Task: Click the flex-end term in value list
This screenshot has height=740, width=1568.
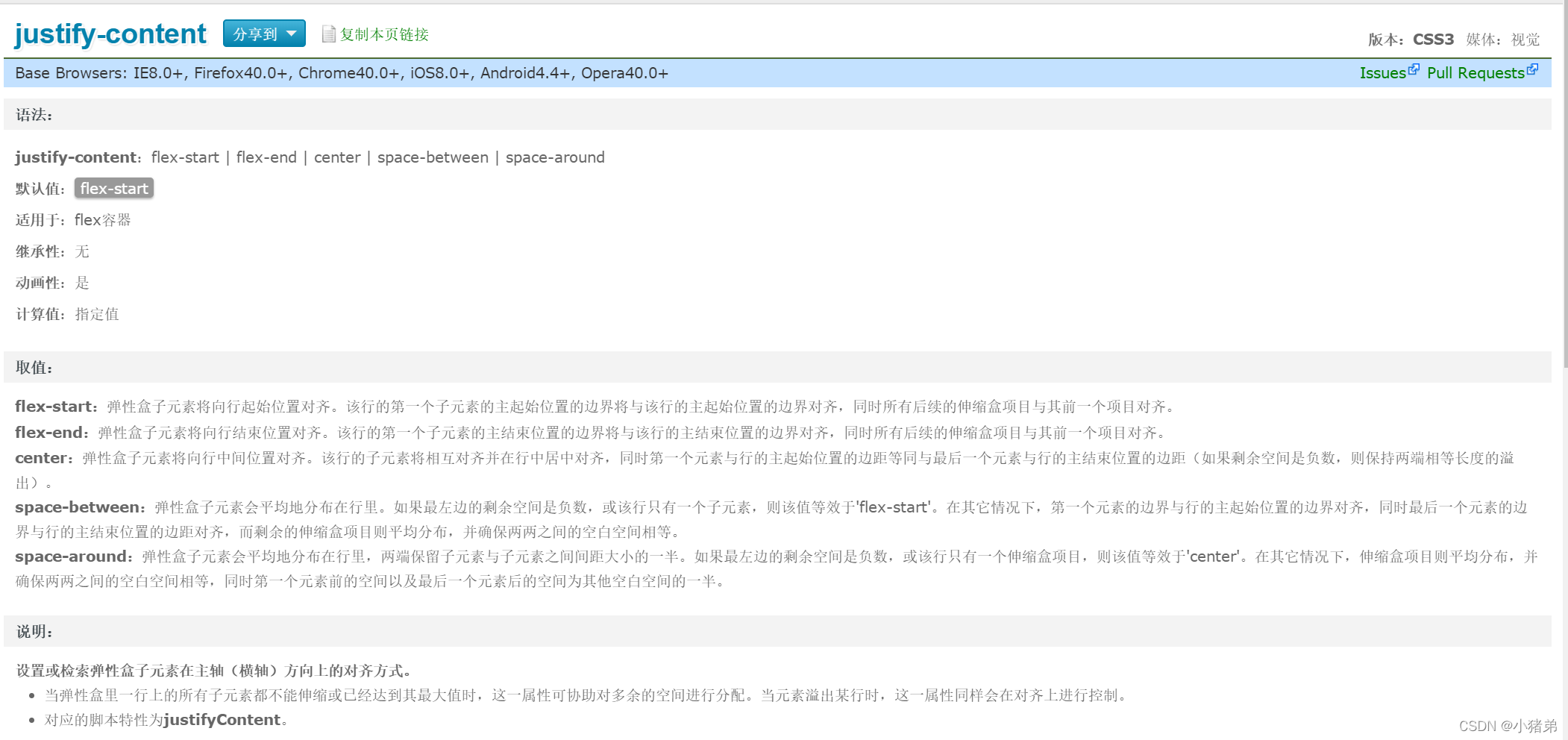Action: [x=51, y=433]
